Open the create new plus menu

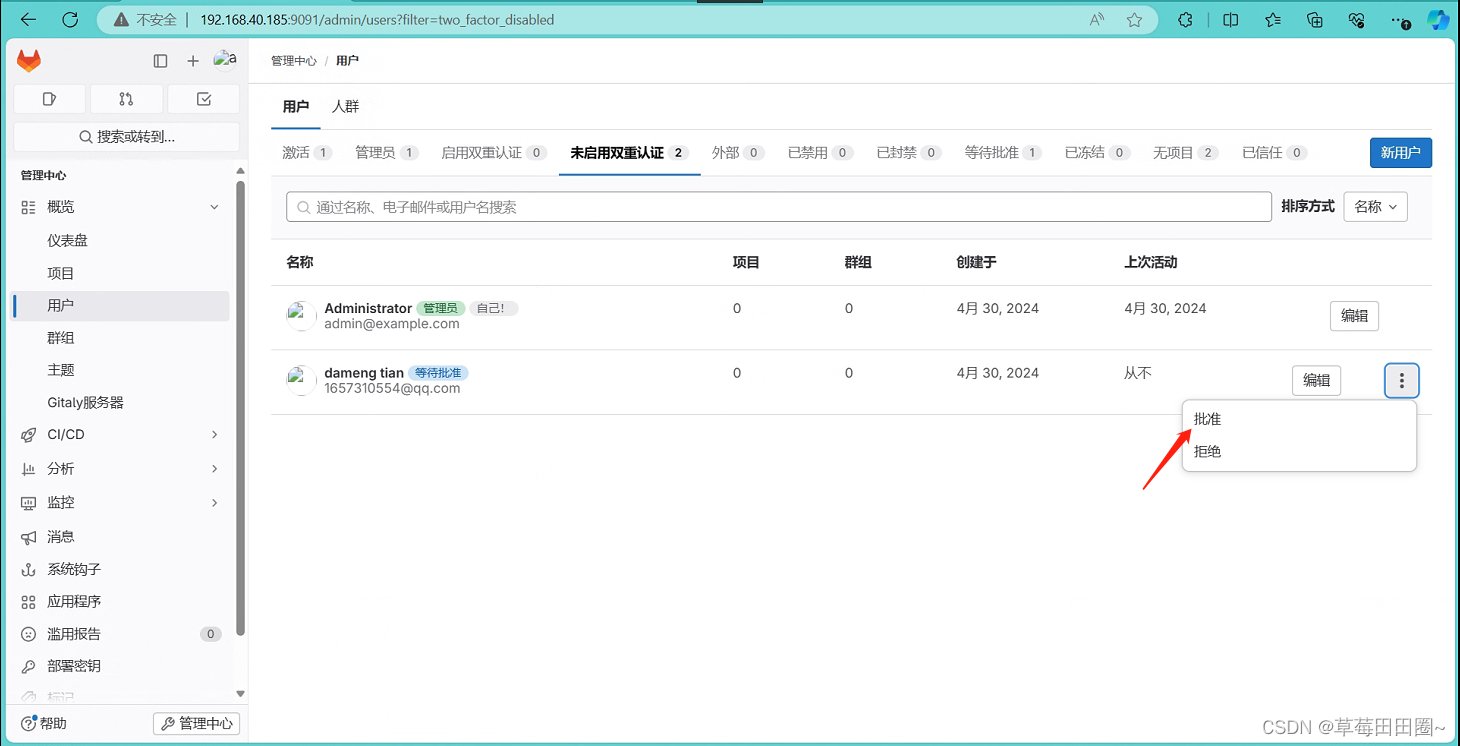pos(193,61)
